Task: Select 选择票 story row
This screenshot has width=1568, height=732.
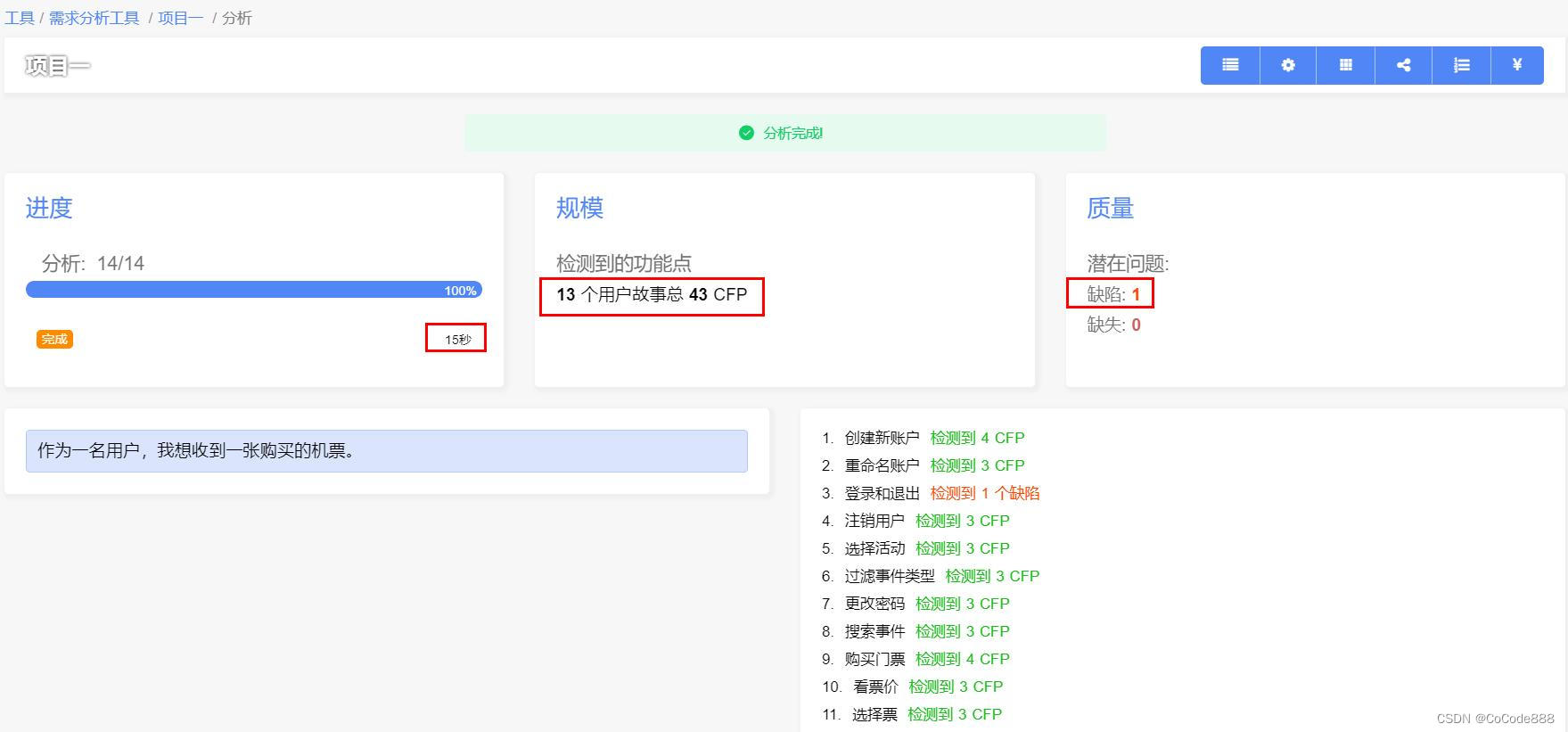Action: 912,714
